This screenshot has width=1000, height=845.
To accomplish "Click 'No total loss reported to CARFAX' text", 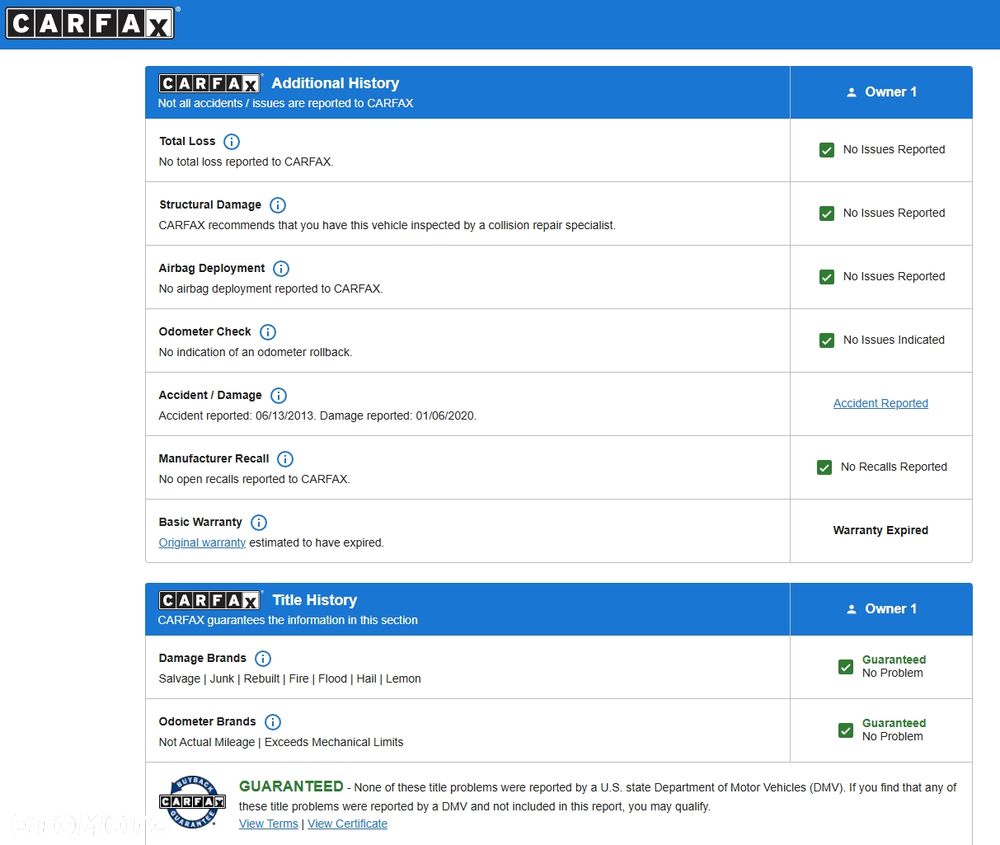I will 246,162.
